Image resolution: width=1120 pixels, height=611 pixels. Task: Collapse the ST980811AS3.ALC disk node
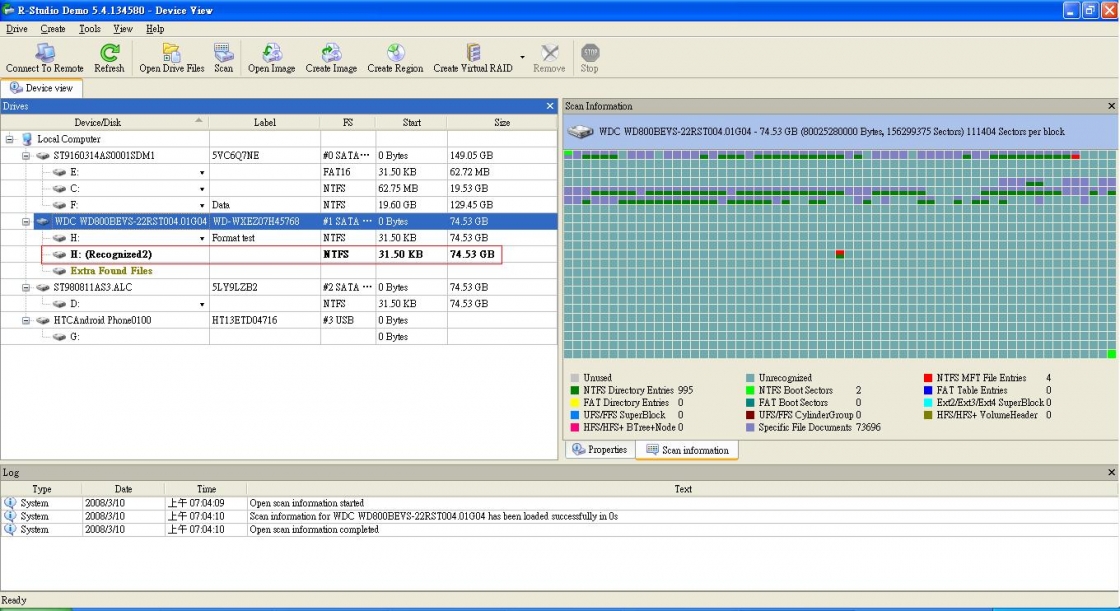(x=26, y=287)
